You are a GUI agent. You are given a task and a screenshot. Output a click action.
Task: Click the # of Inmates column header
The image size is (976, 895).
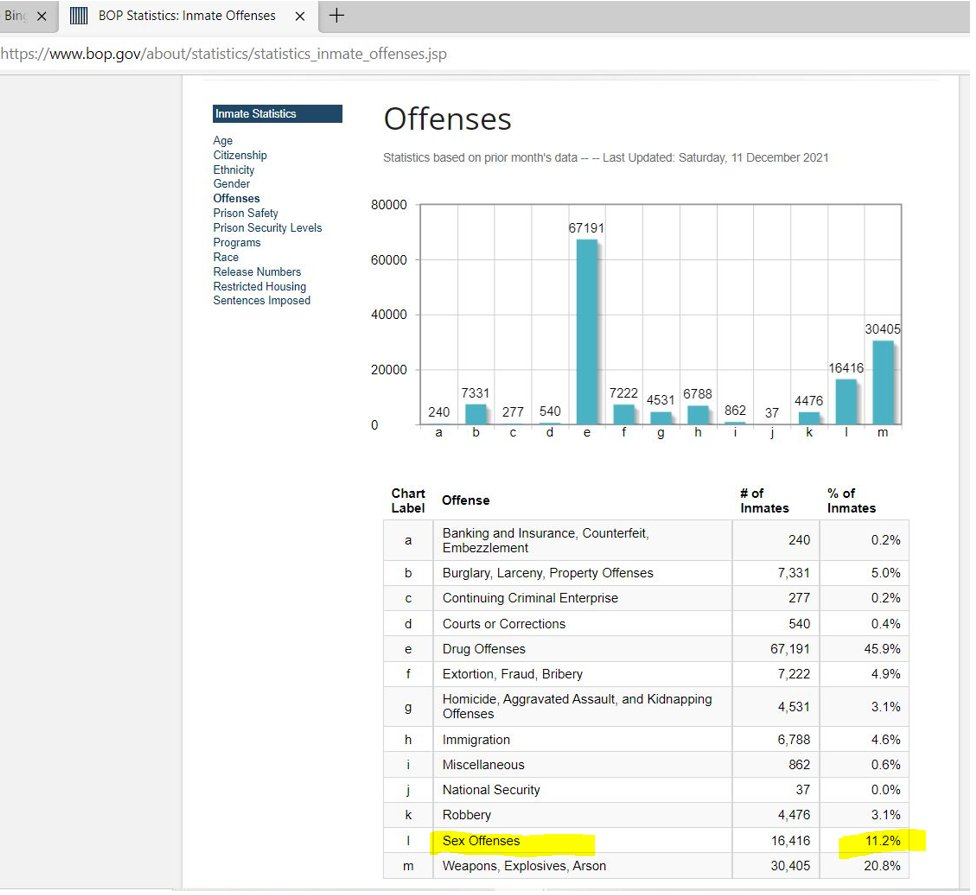click(764, 500)
